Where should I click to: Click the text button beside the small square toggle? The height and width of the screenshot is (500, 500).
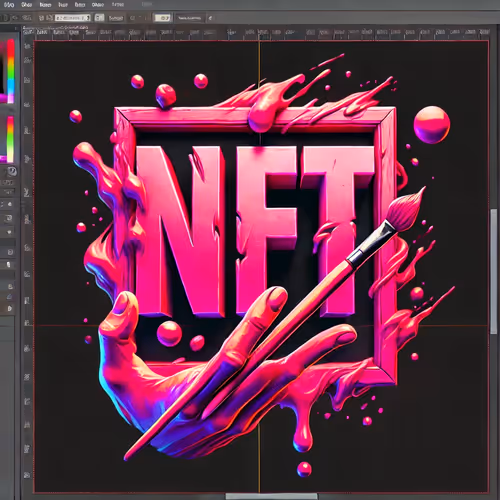[x=116, y=18]
